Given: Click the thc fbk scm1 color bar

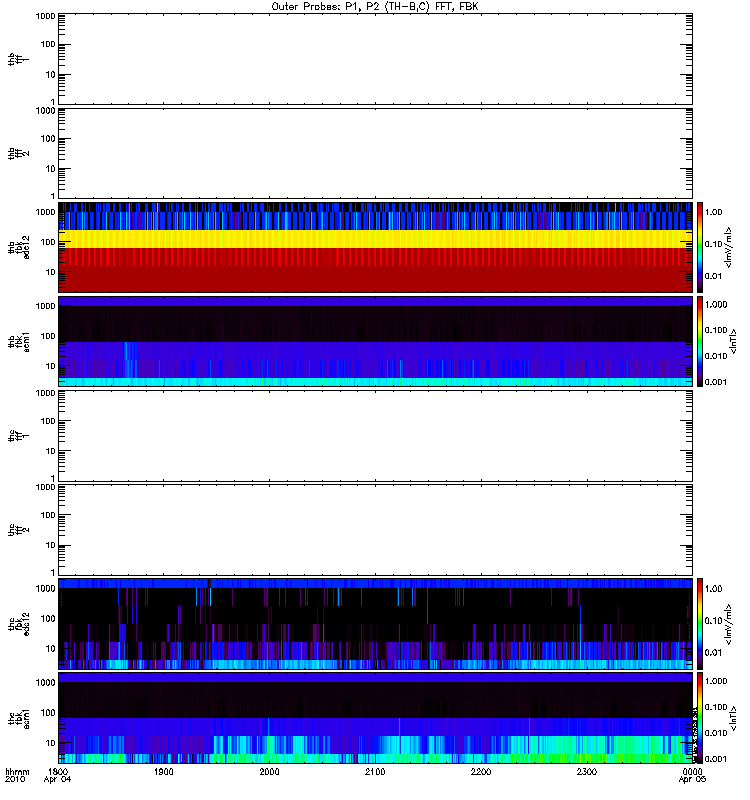Looking at the screenshot, I should coord(700,717).
